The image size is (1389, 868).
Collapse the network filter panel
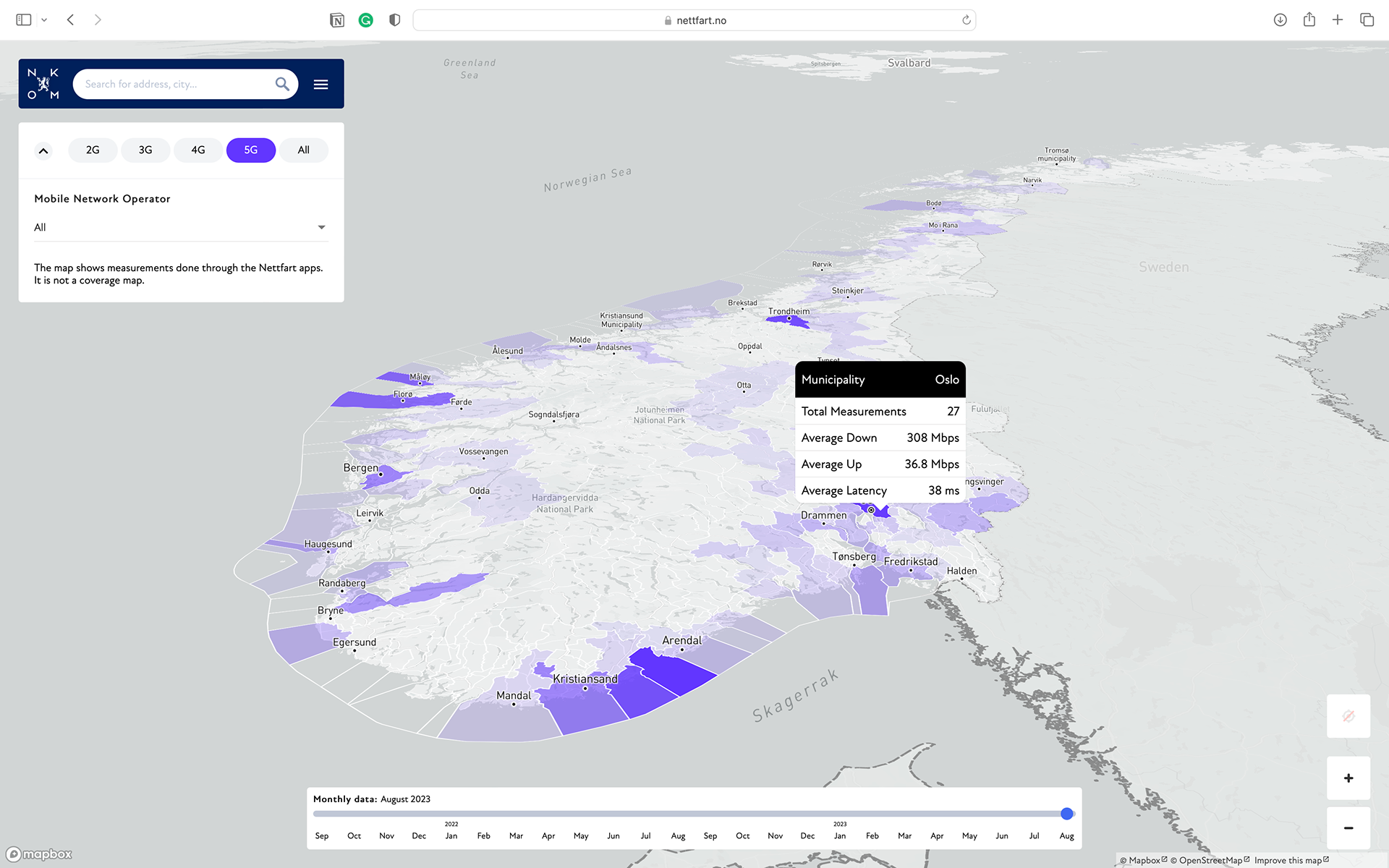click(43, 150)
